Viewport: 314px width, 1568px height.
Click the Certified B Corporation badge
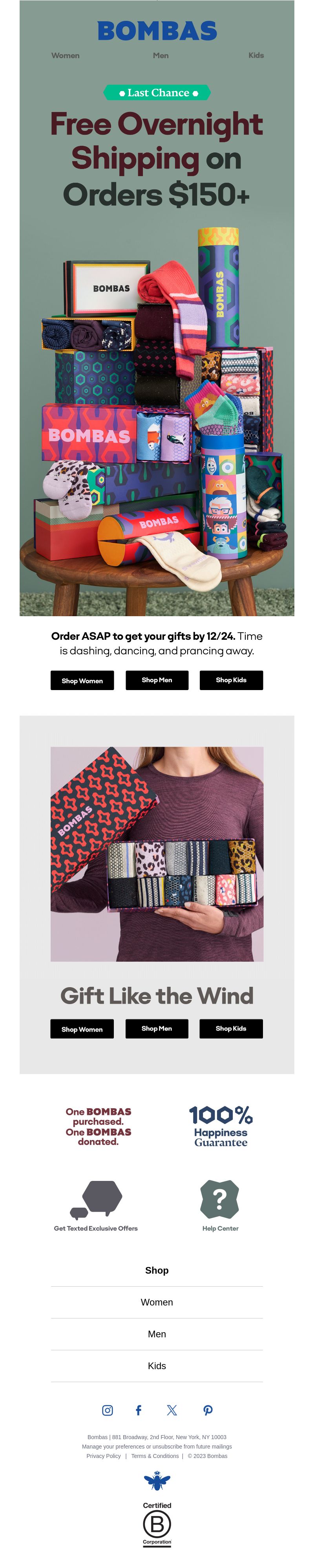click(157, 1524)
